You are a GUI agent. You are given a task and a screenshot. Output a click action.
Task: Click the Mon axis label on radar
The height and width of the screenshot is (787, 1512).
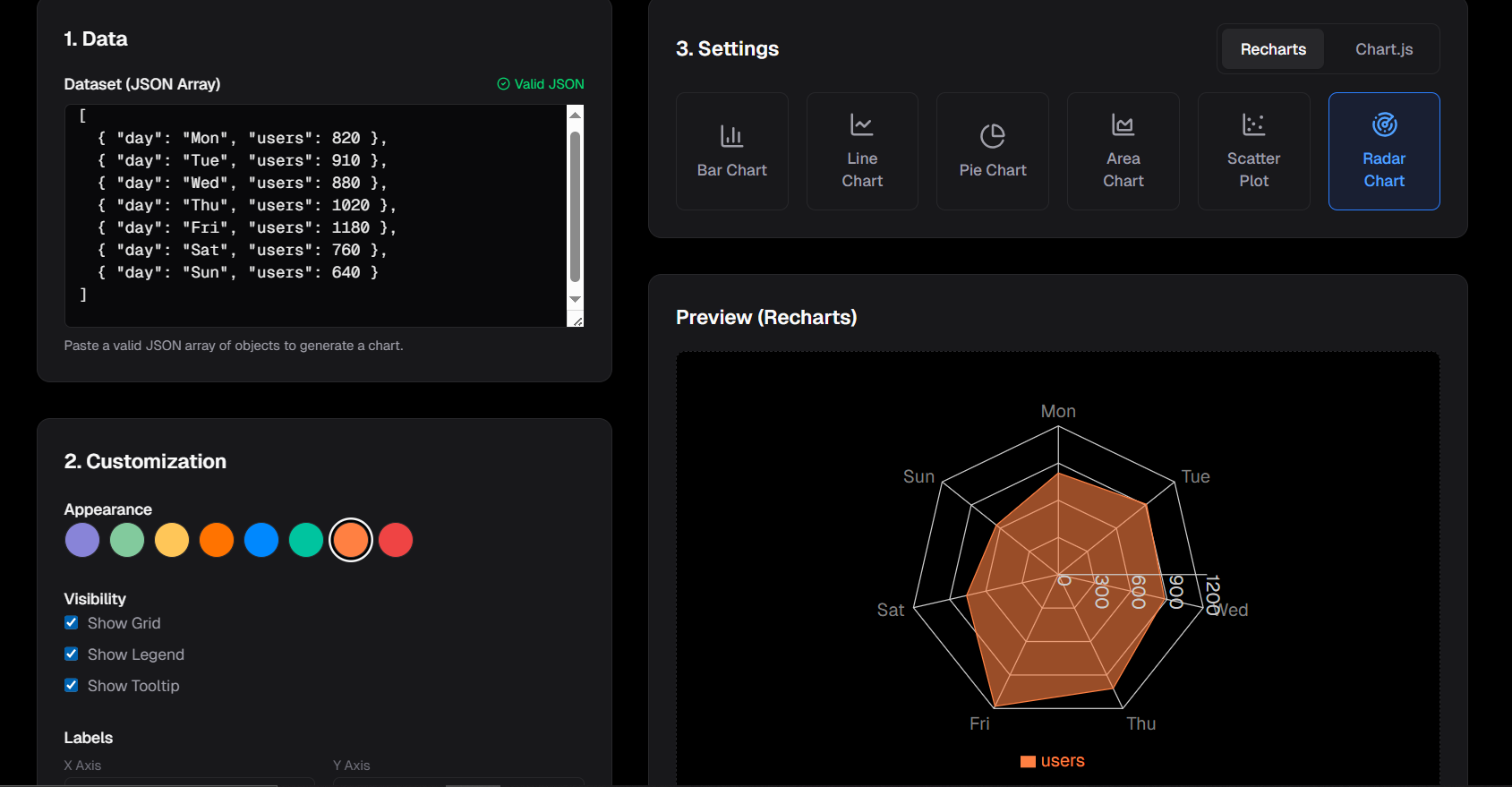(x=1058, y=411)
